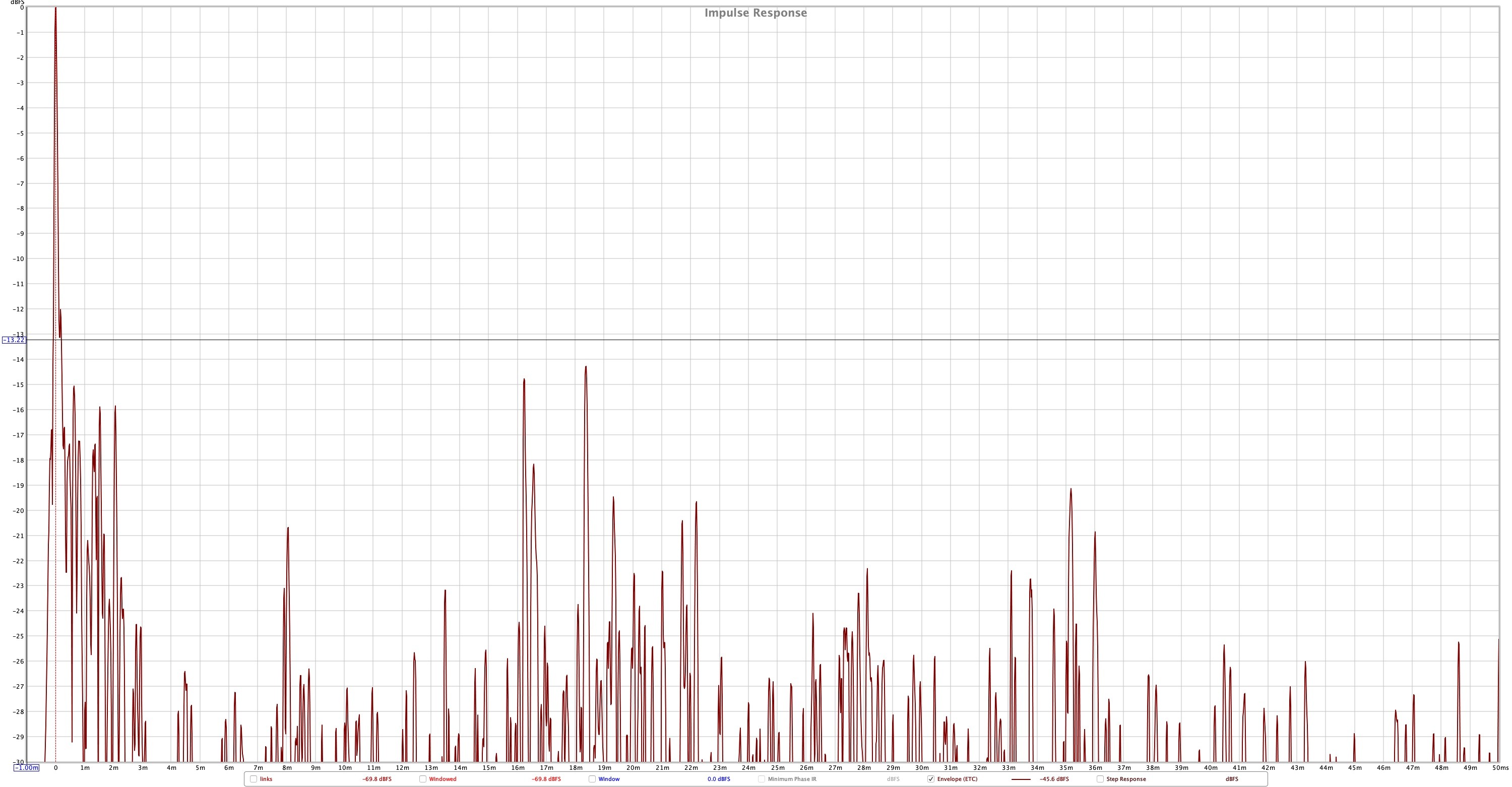Viewport: 1512px width, 787px height.
Task: Click the -13.22 cursor value box
Action: [x=14, y=340]
